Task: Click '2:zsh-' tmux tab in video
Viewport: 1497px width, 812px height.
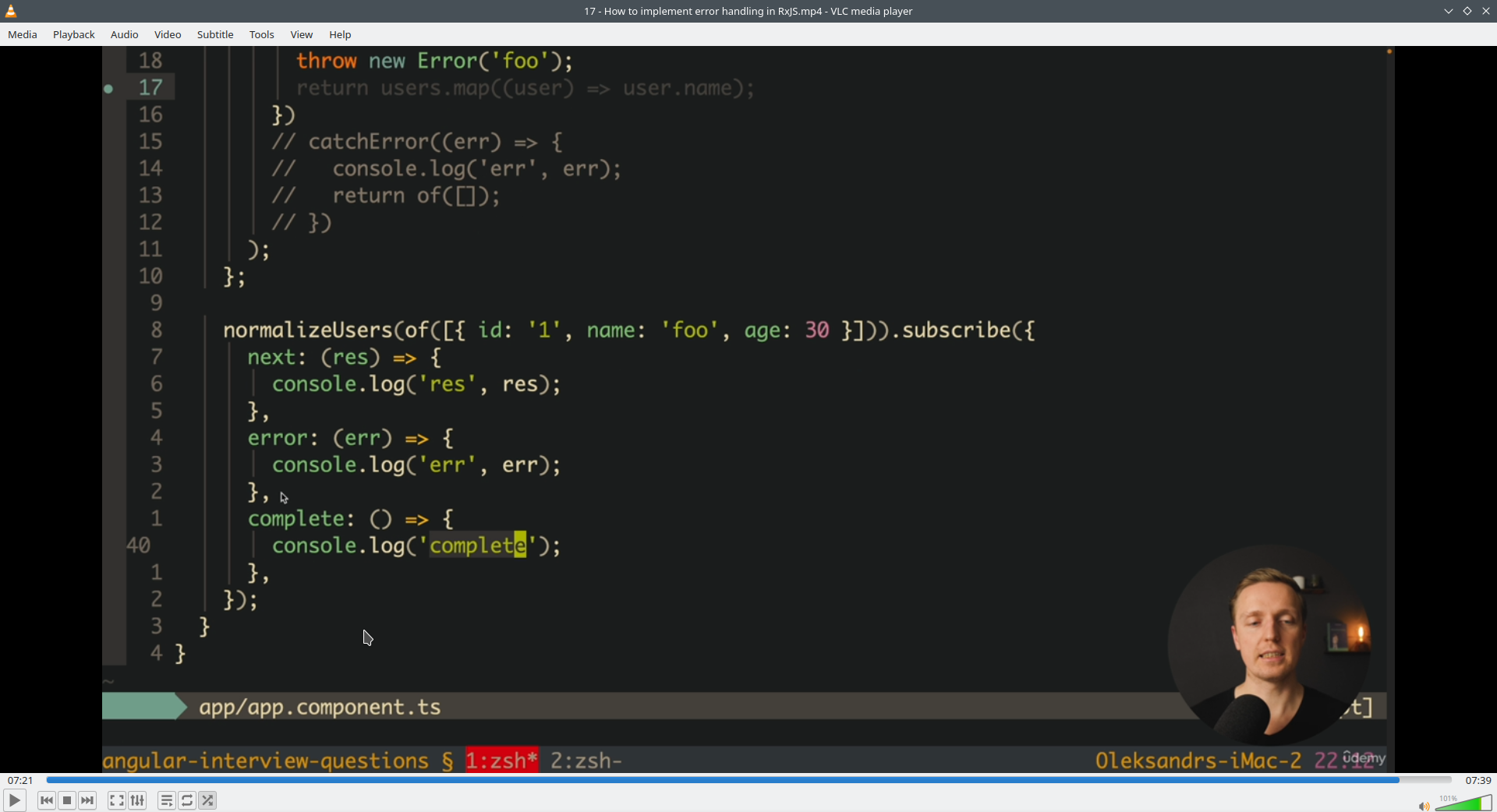Action: [x=586, y=760]
